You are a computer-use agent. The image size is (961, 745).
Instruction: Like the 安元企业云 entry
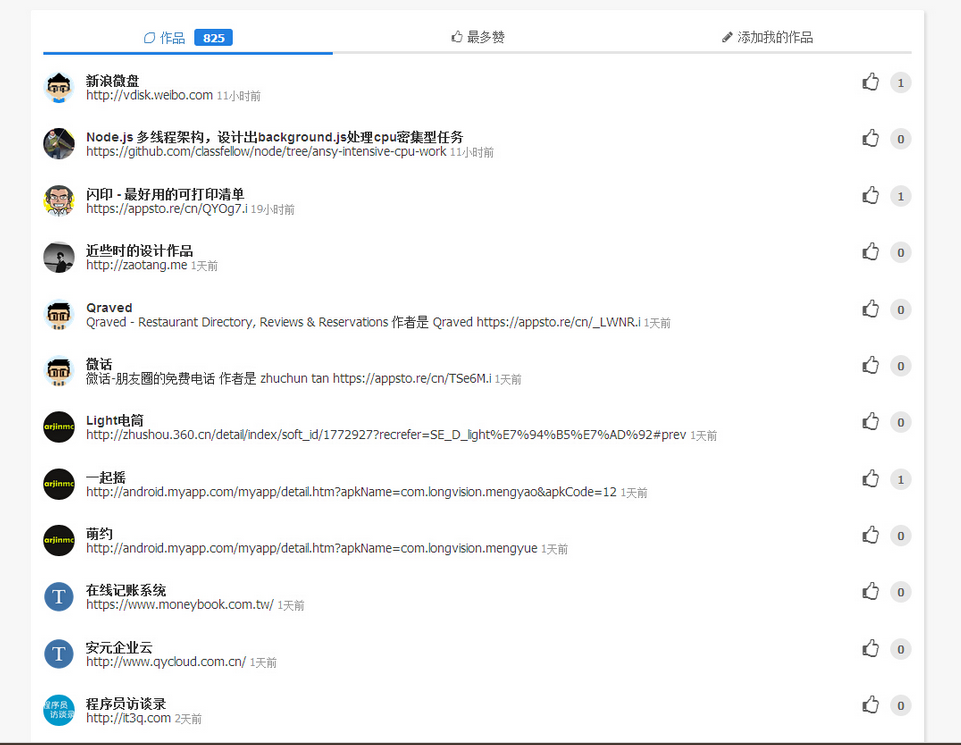(x=870, y=648)
